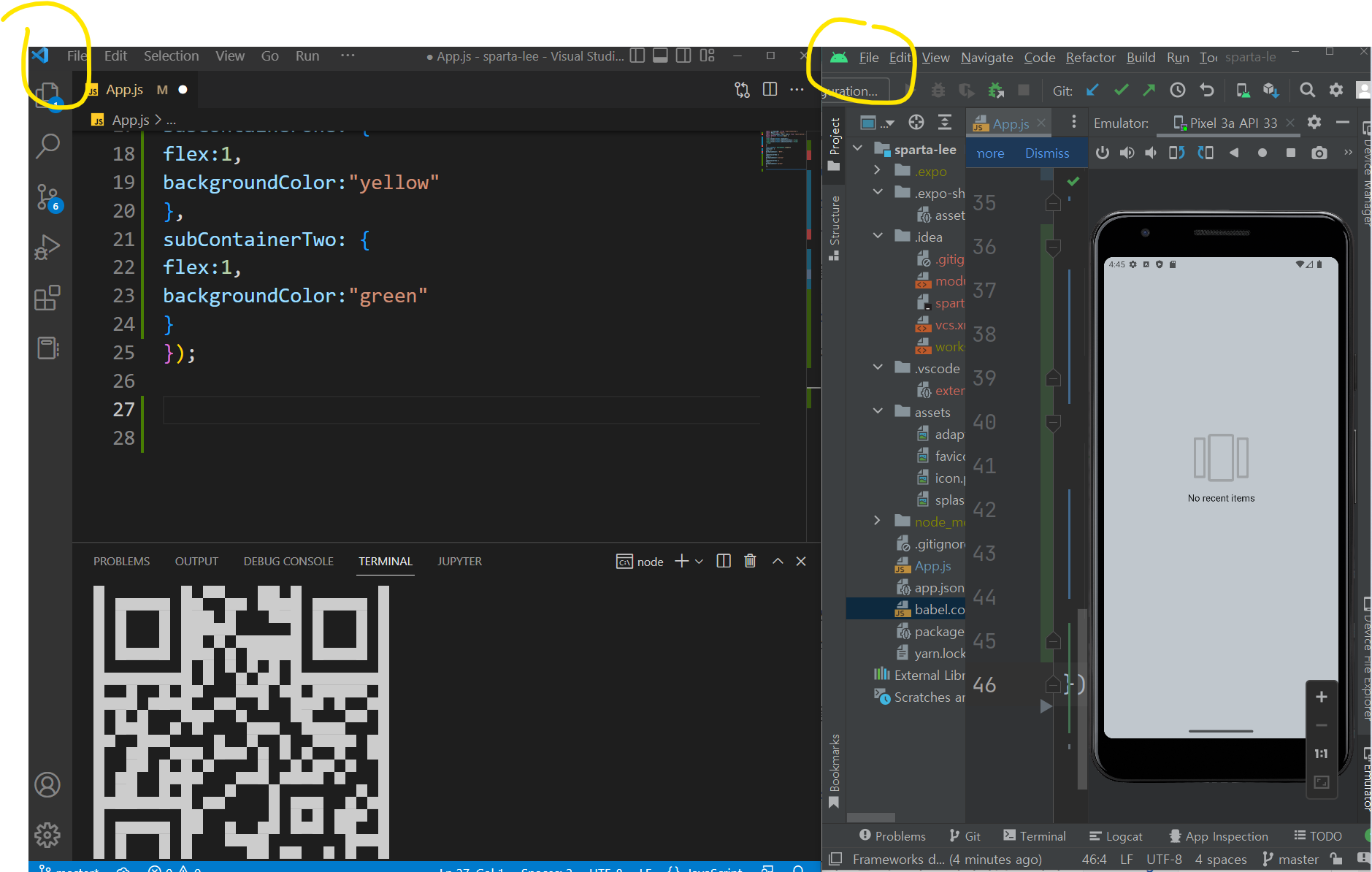Image resolution: width=1372 pixels, height=872 pixels.
Task: Click the Project panel horizontal scrollbar
Action: 870,817
